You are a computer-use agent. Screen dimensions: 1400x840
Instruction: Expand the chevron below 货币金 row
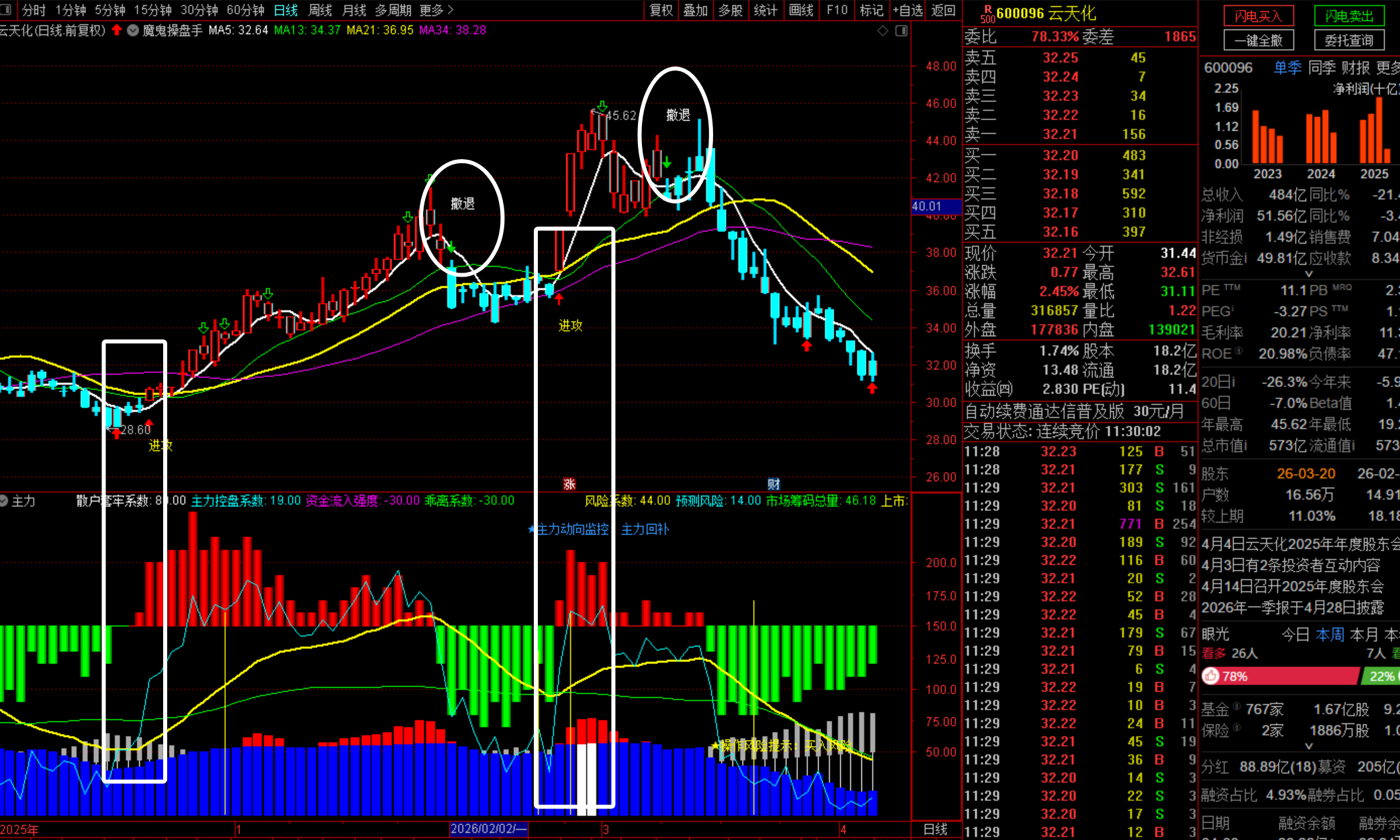(x=1308, y=274)
